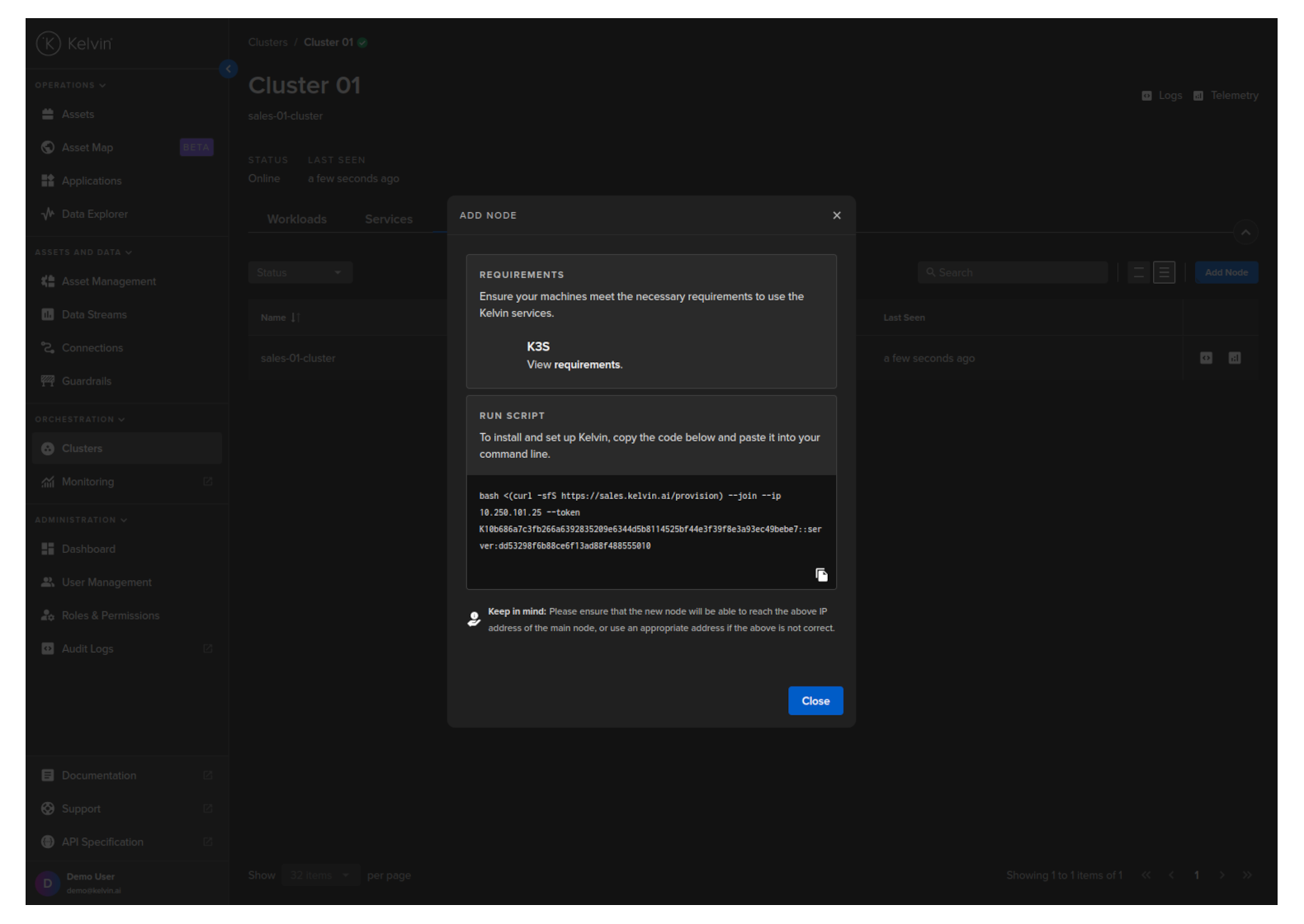Open the K3S requirements link

click(586, 365)
